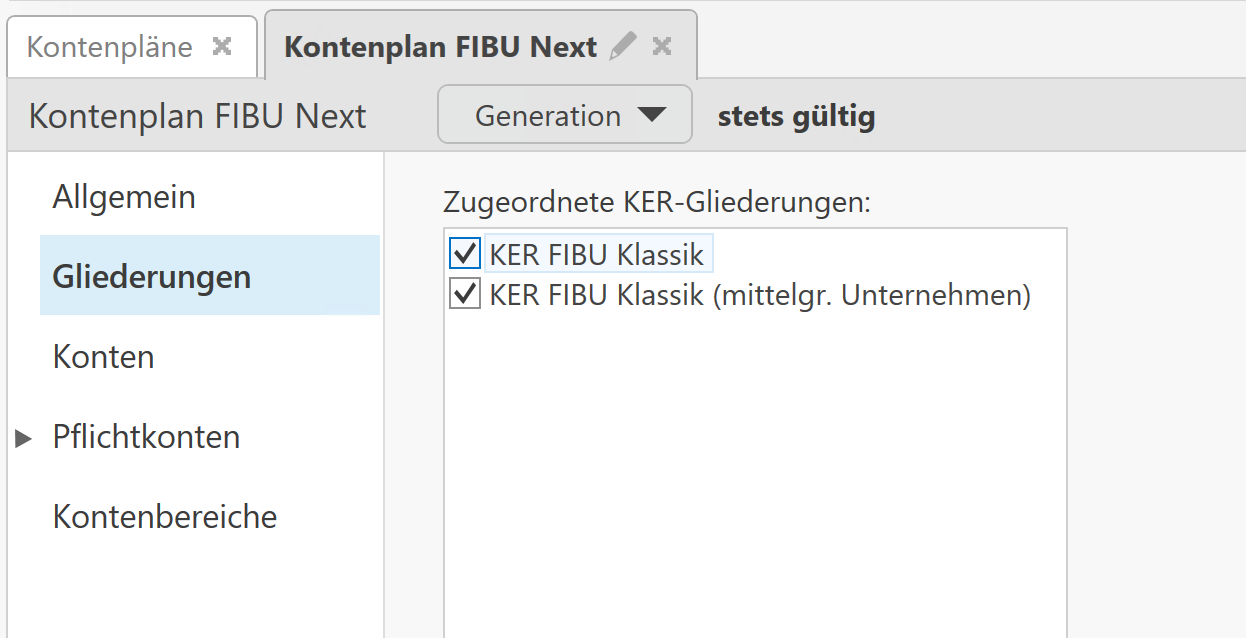
Task: Open the Generation dropdown
Action: click(x=565, y=116)
